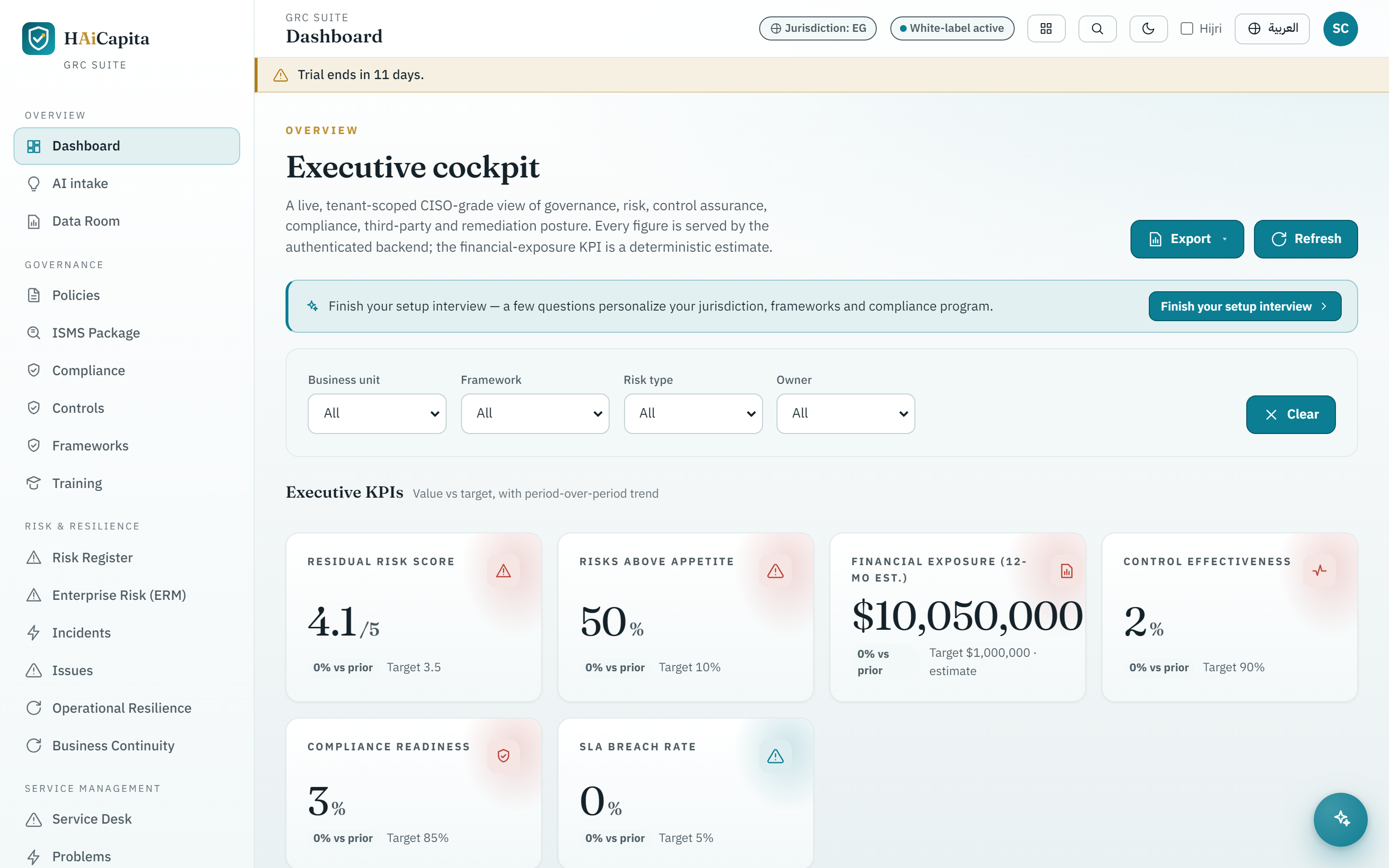
Task: Navigate to Compliance section
Action: pyautogui.click(x=126, y=370)
